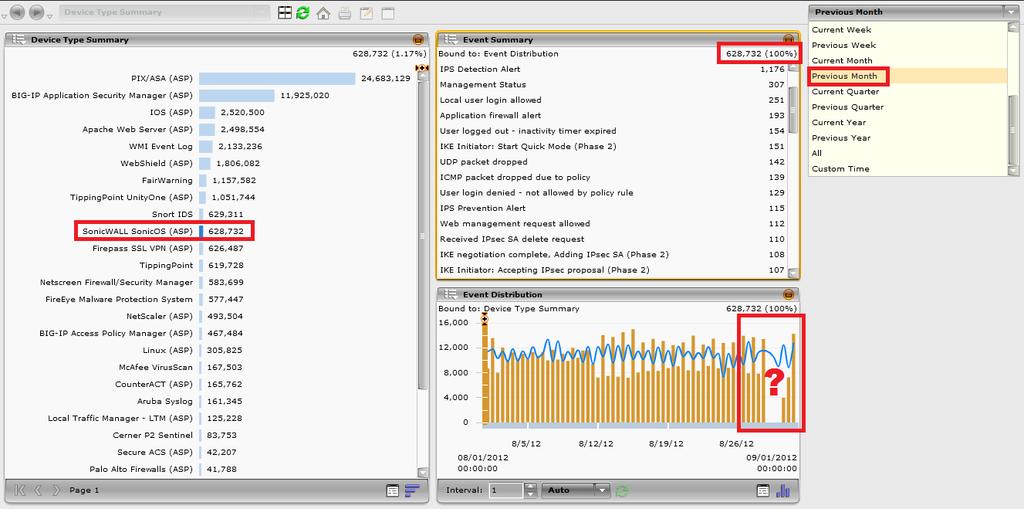This screenshot has width=1024, height=509.
Task: Select the IOS (ASP) device row
Action: 212,112
